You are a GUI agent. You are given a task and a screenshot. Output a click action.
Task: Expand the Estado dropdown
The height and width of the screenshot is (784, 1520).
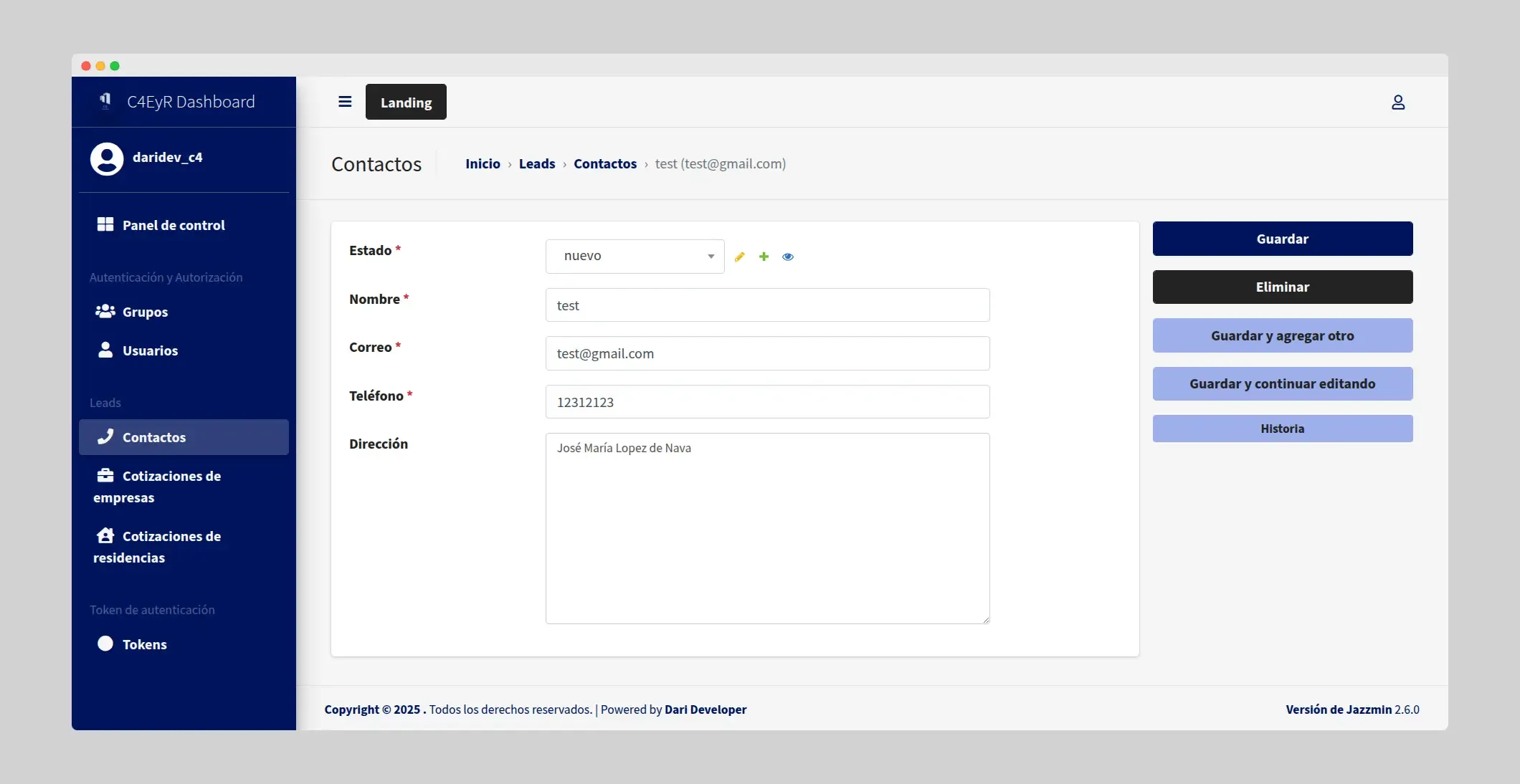[x=635, y=256]
